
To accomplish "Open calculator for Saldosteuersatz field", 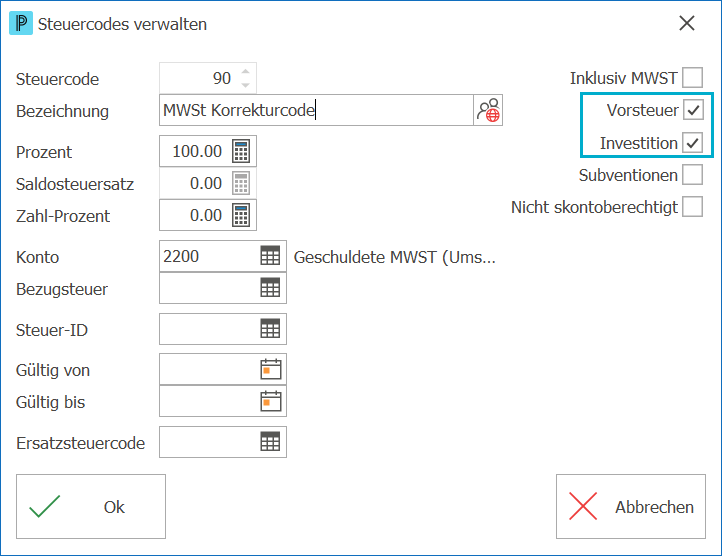I will 241,183.
